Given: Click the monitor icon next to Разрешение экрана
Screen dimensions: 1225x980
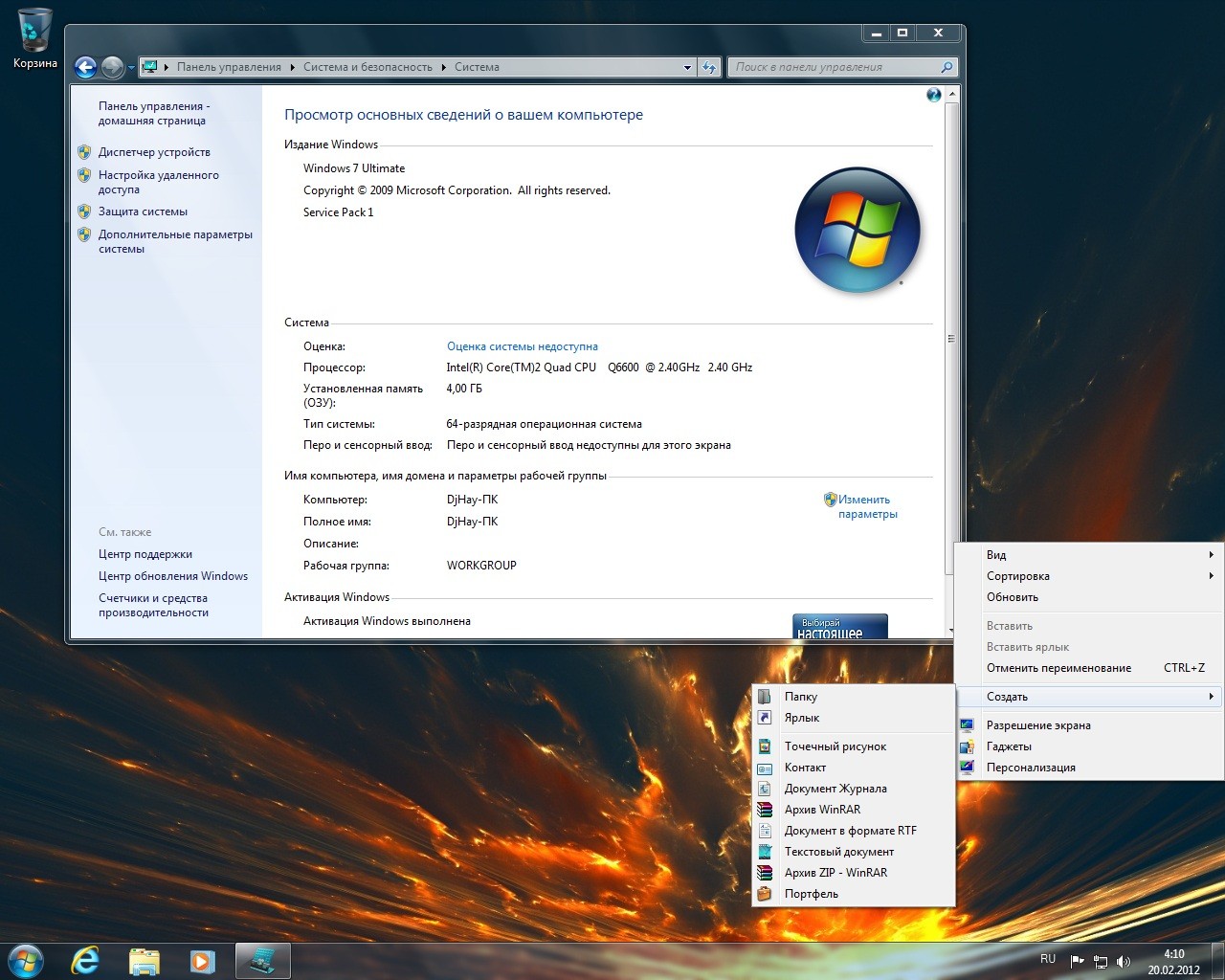Looking at the screenshot, I should (967, 725).
